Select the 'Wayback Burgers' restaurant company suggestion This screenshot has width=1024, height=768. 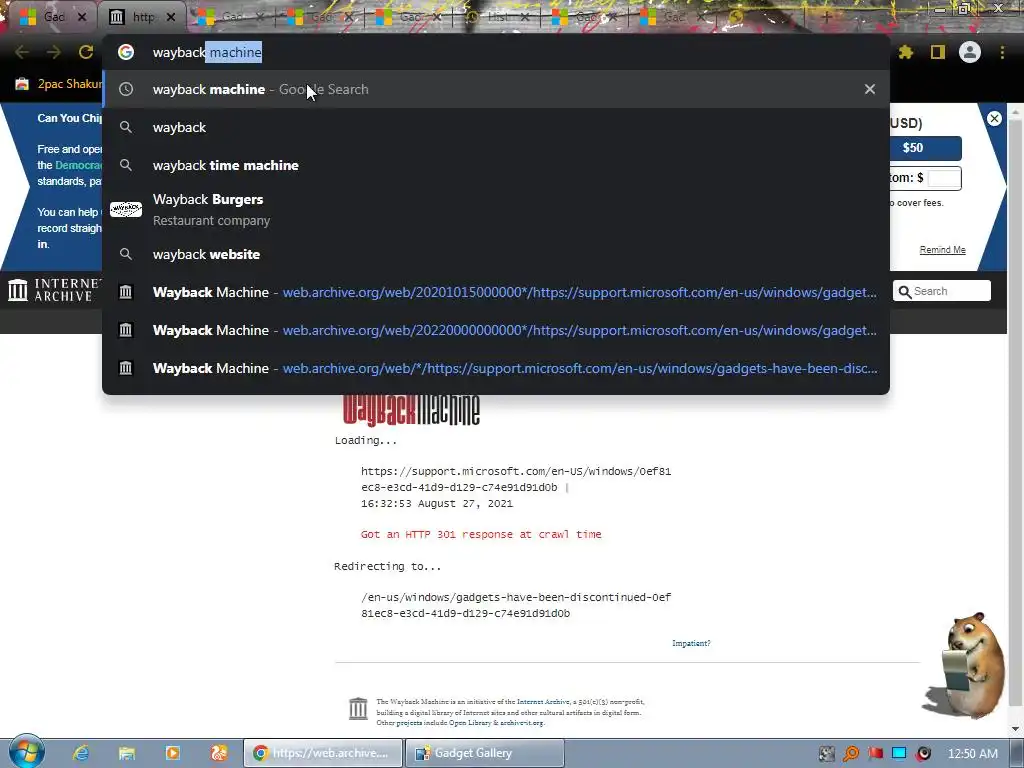(x=496, y=210)
